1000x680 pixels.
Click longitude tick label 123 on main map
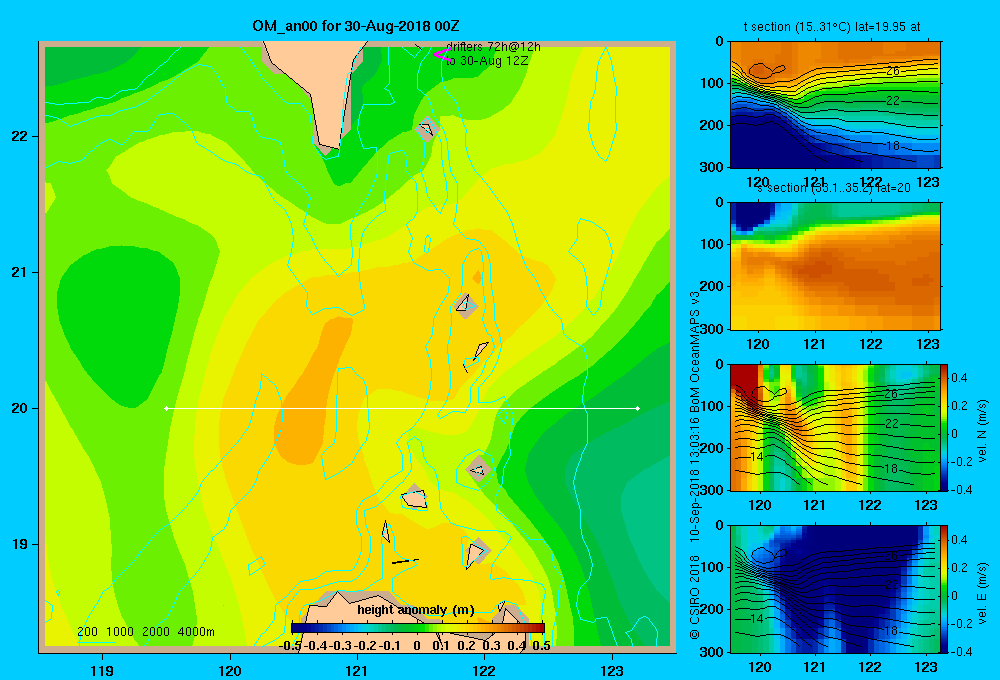tap(612, 670)
